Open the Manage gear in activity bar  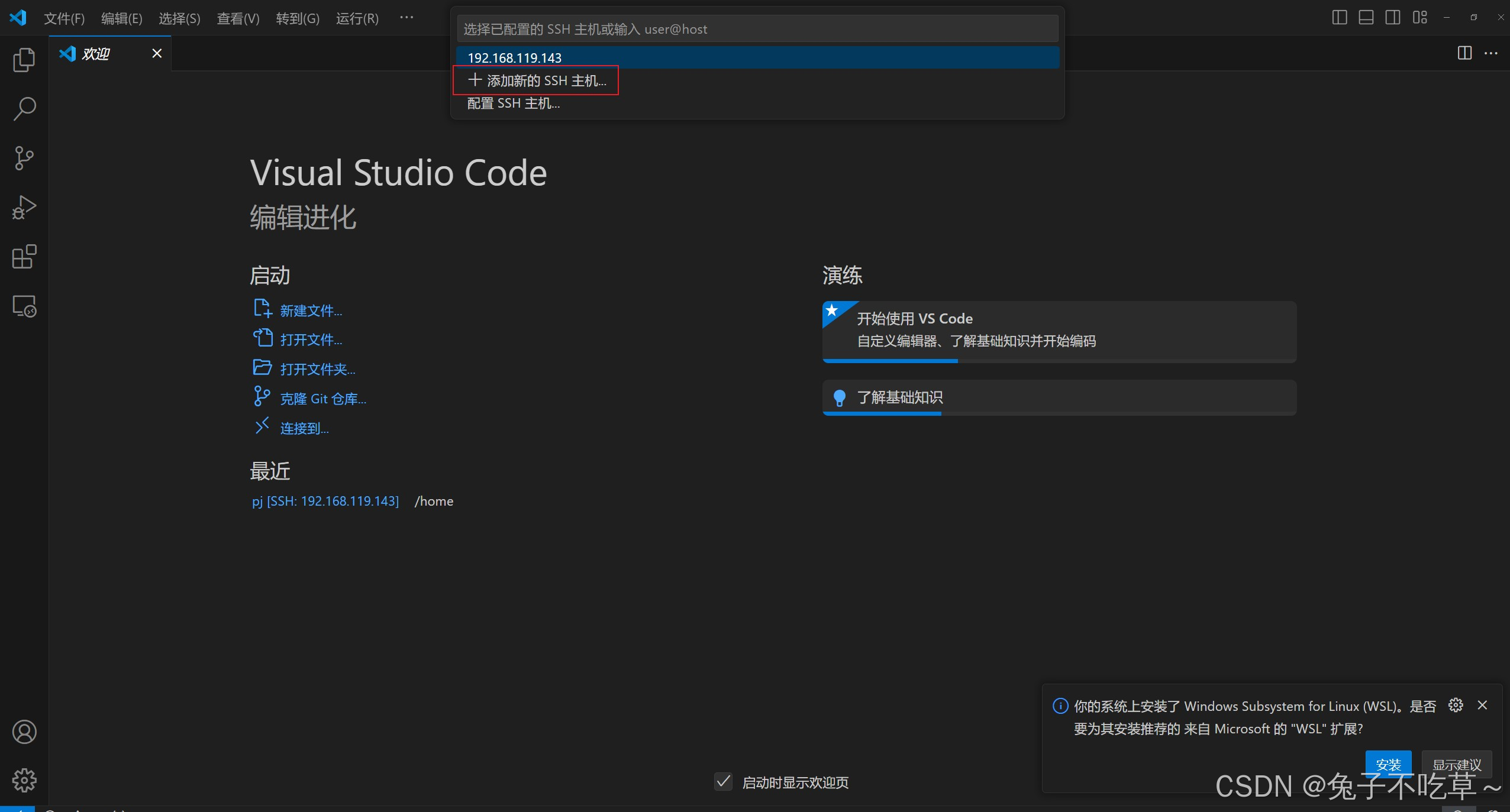[24, 781]
